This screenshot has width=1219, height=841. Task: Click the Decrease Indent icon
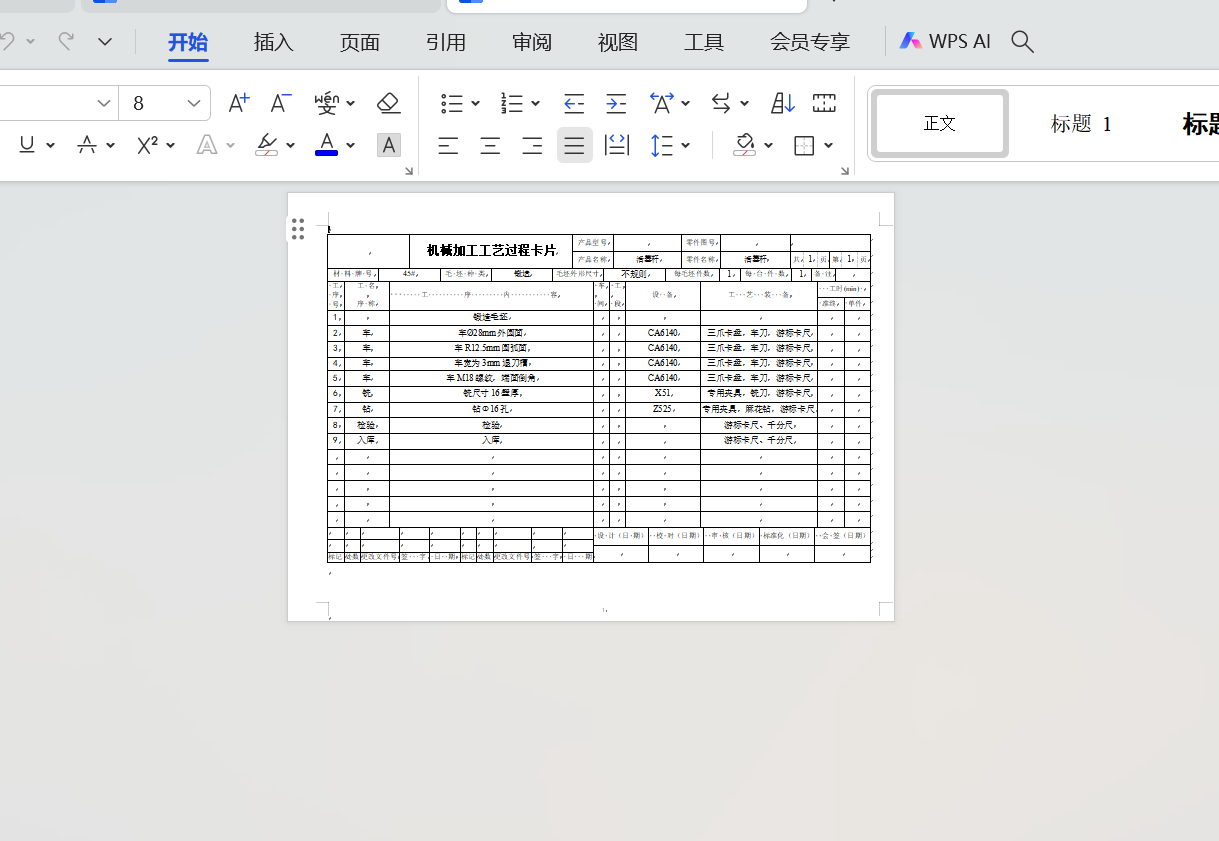pos(573,102)
